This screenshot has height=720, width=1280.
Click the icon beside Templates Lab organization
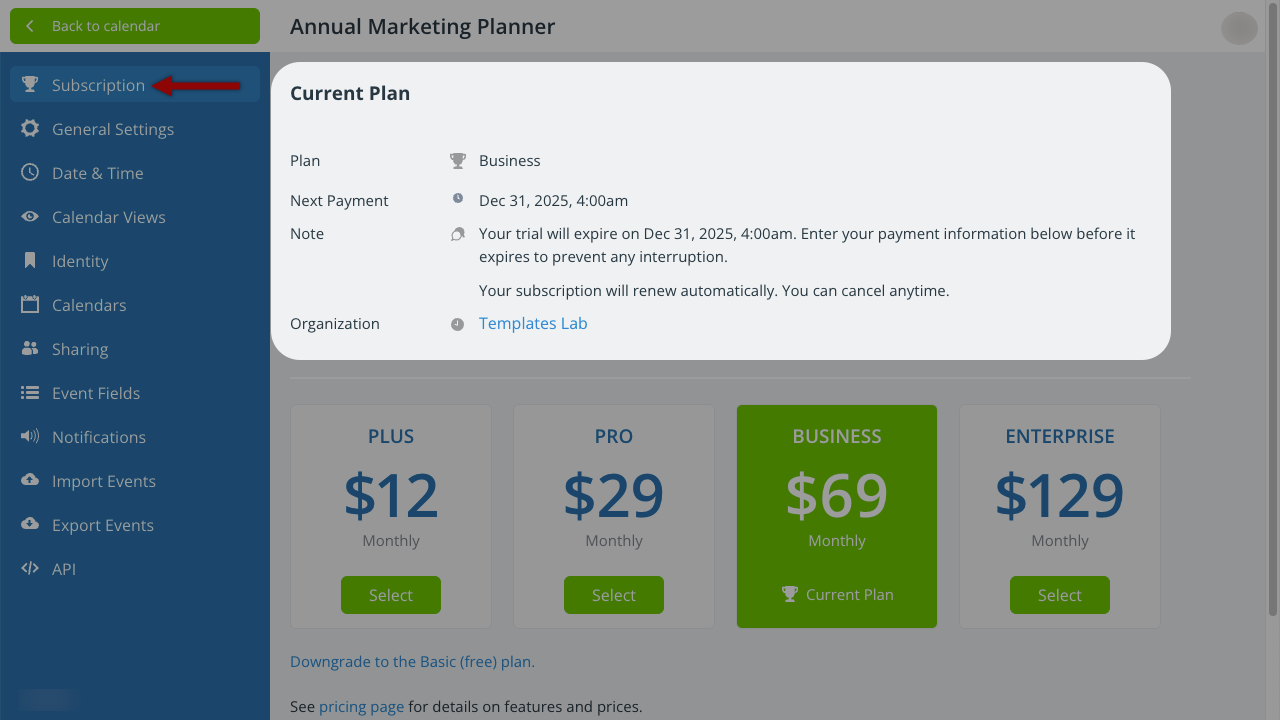(x=457, y=324)
